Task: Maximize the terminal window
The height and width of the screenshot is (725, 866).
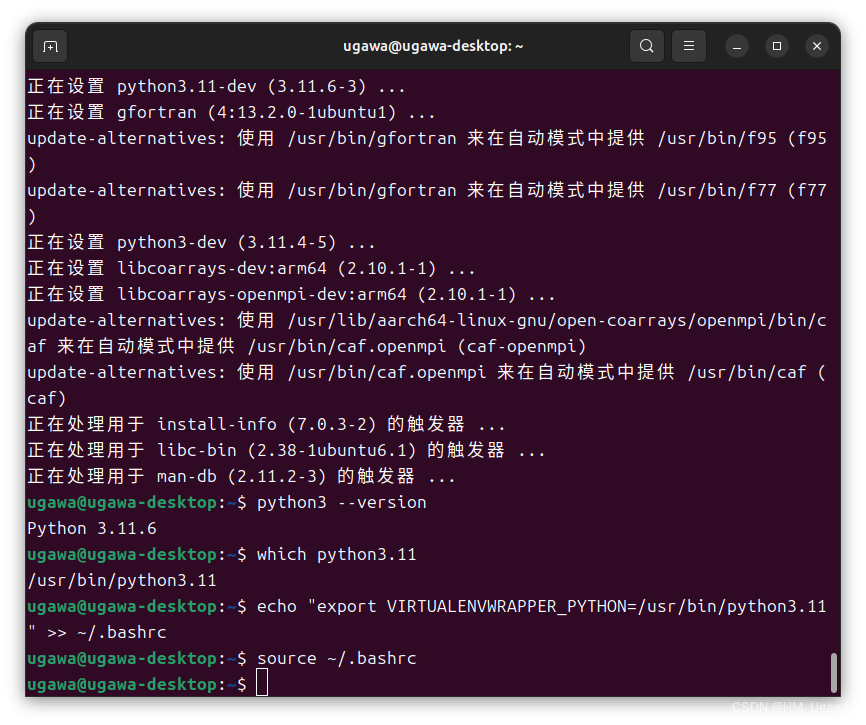Action: (777, 46)
